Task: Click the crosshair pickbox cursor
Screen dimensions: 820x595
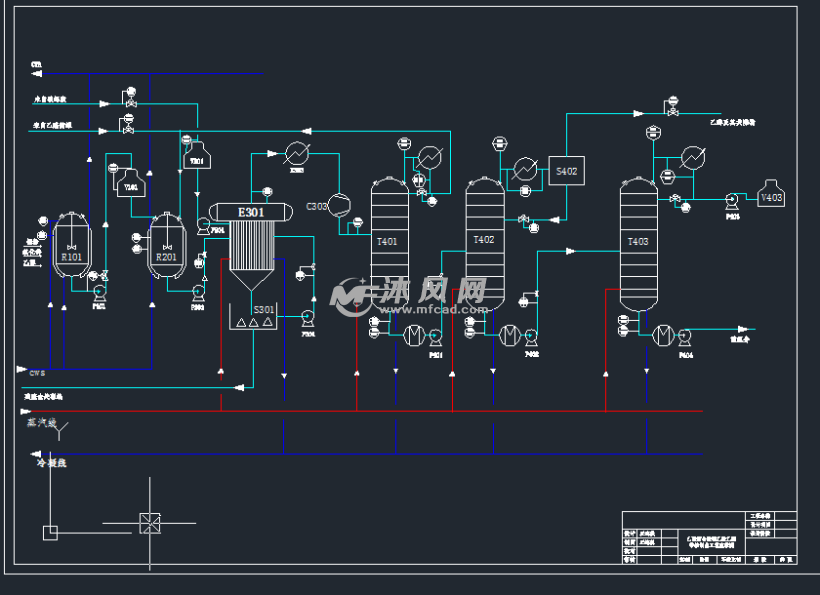Action: tap(150, 523)
